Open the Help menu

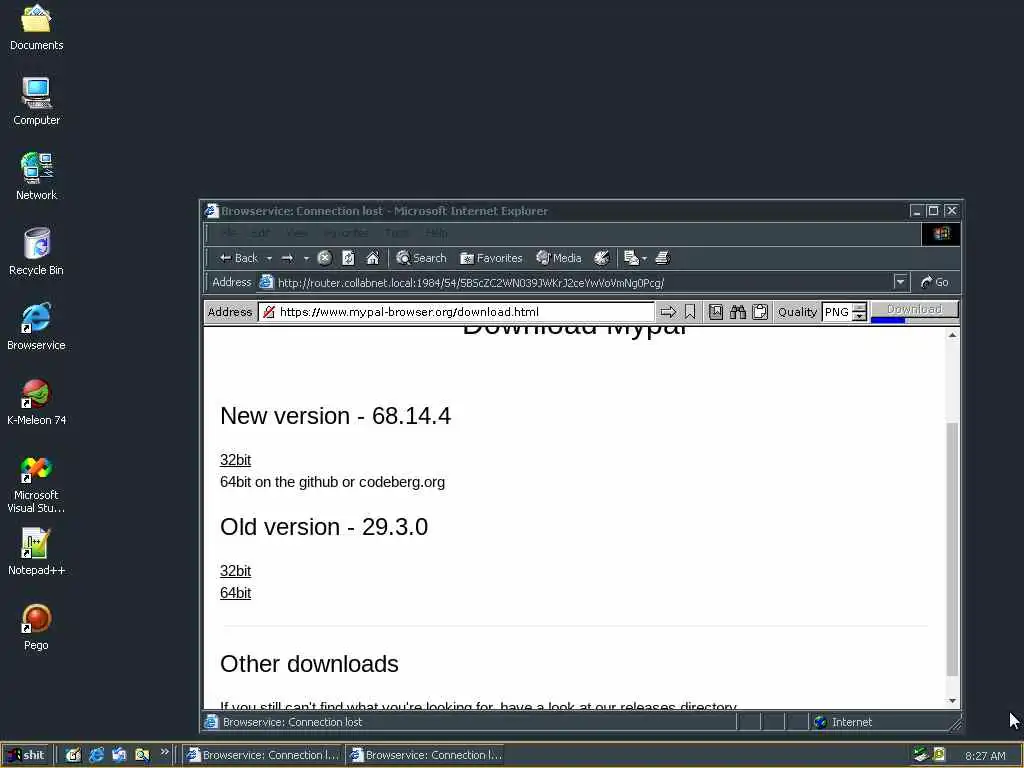click(x=436, y=233)
